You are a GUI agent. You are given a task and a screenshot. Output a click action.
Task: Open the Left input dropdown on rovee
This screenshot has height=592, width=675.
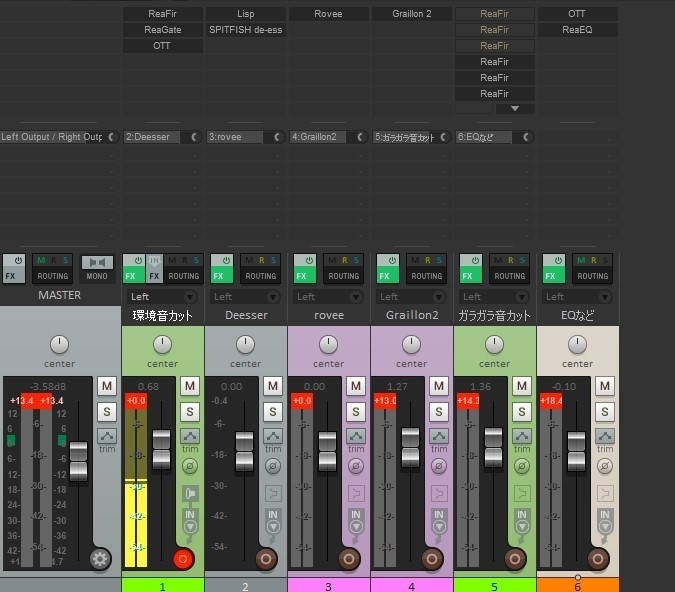click(x=328, y=297)
